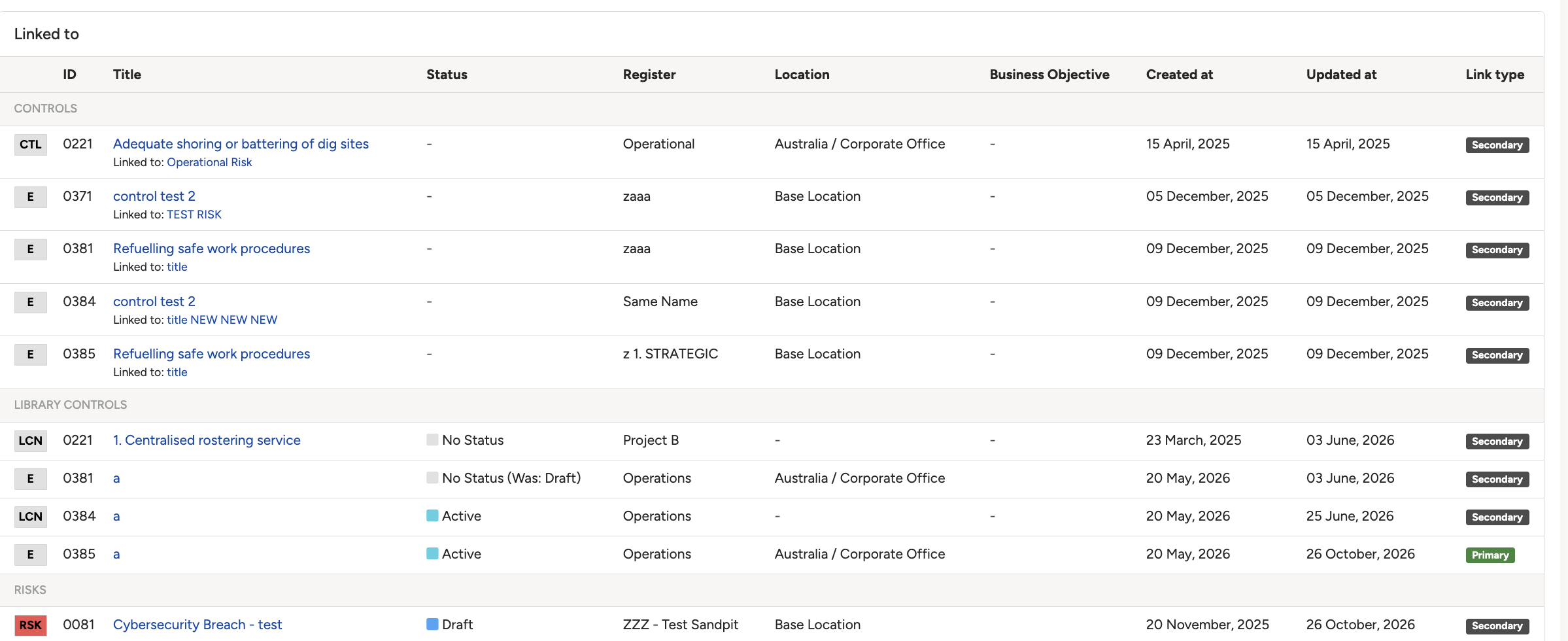Open Cybersecurity Breach - test risk

(x=197, y=625)
